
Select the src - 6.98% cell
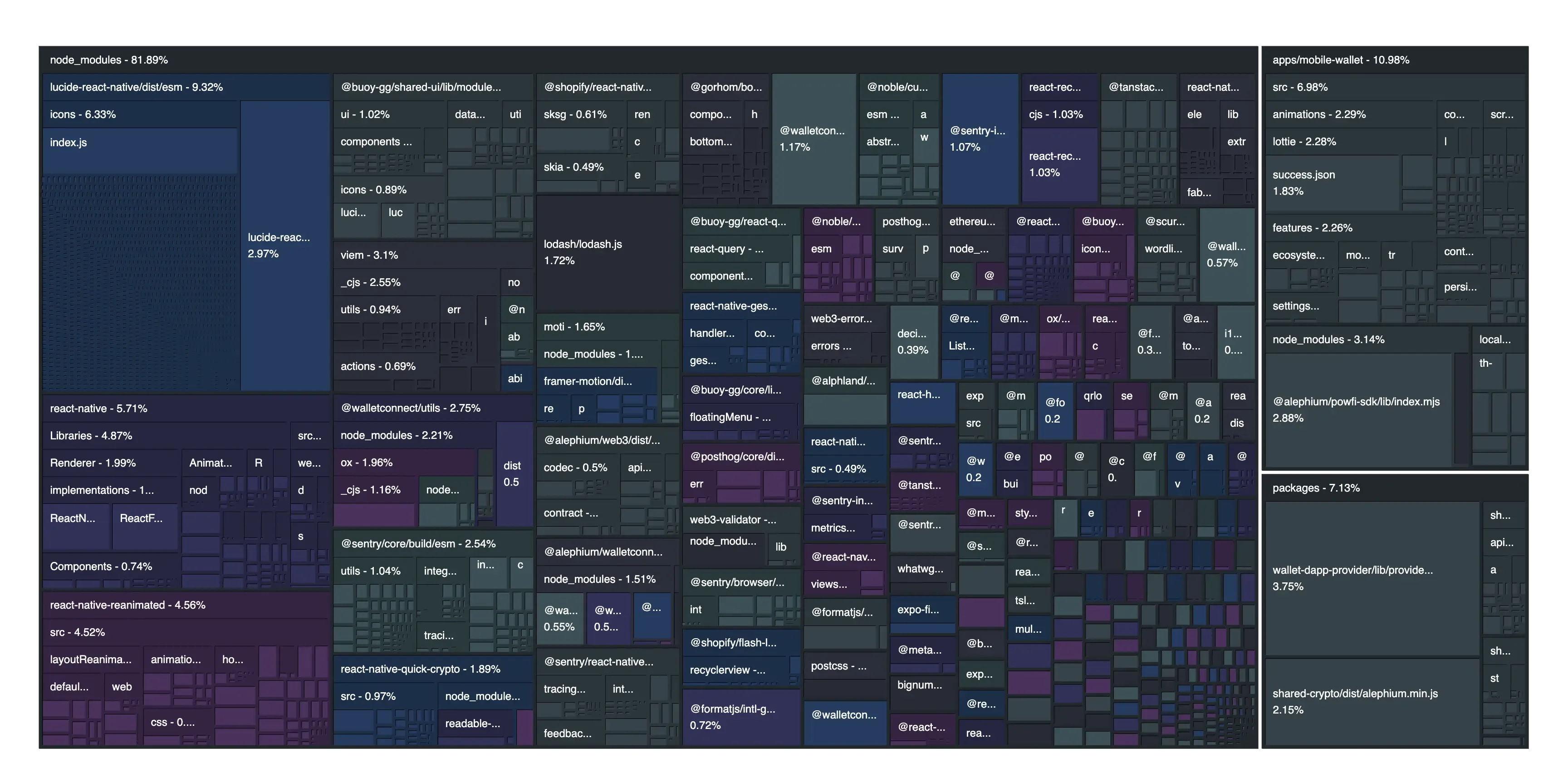[x=1395, y=87]
